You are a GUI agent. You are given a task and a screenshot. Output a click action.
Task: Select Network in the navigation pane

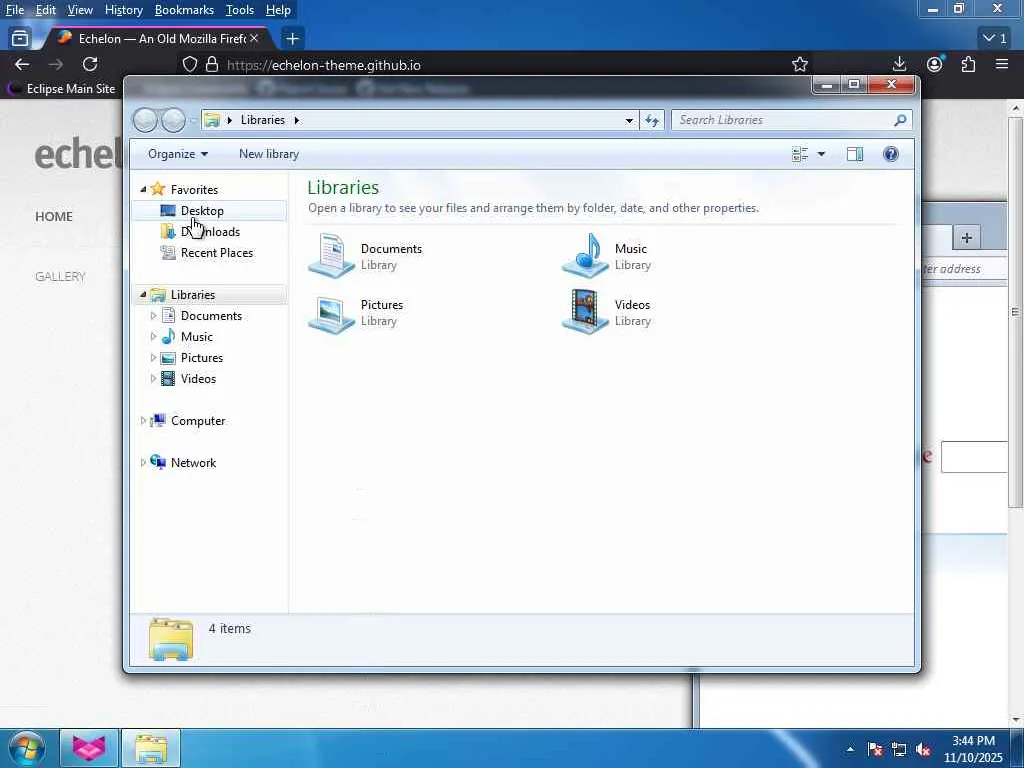193,462
